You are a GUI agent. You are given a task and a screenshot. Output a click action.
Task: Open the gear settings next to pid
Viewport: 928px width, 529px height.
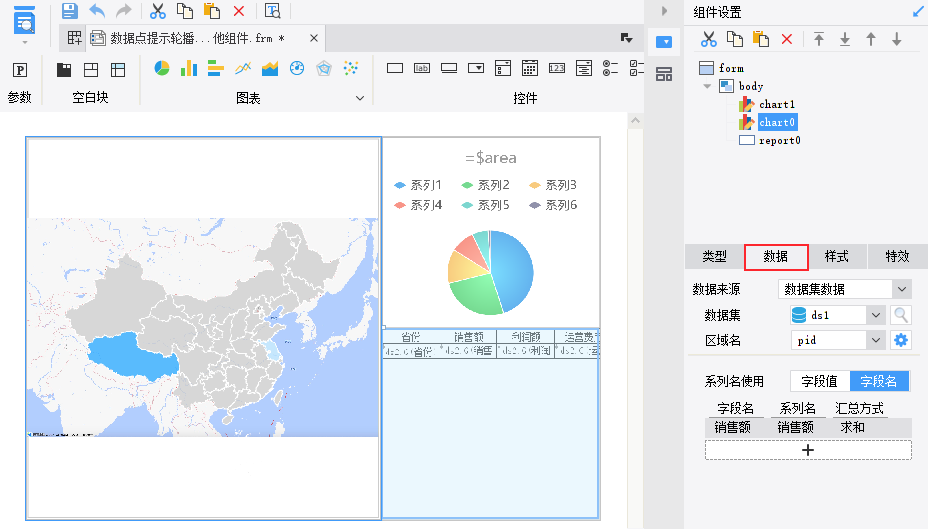coord(901,340)
